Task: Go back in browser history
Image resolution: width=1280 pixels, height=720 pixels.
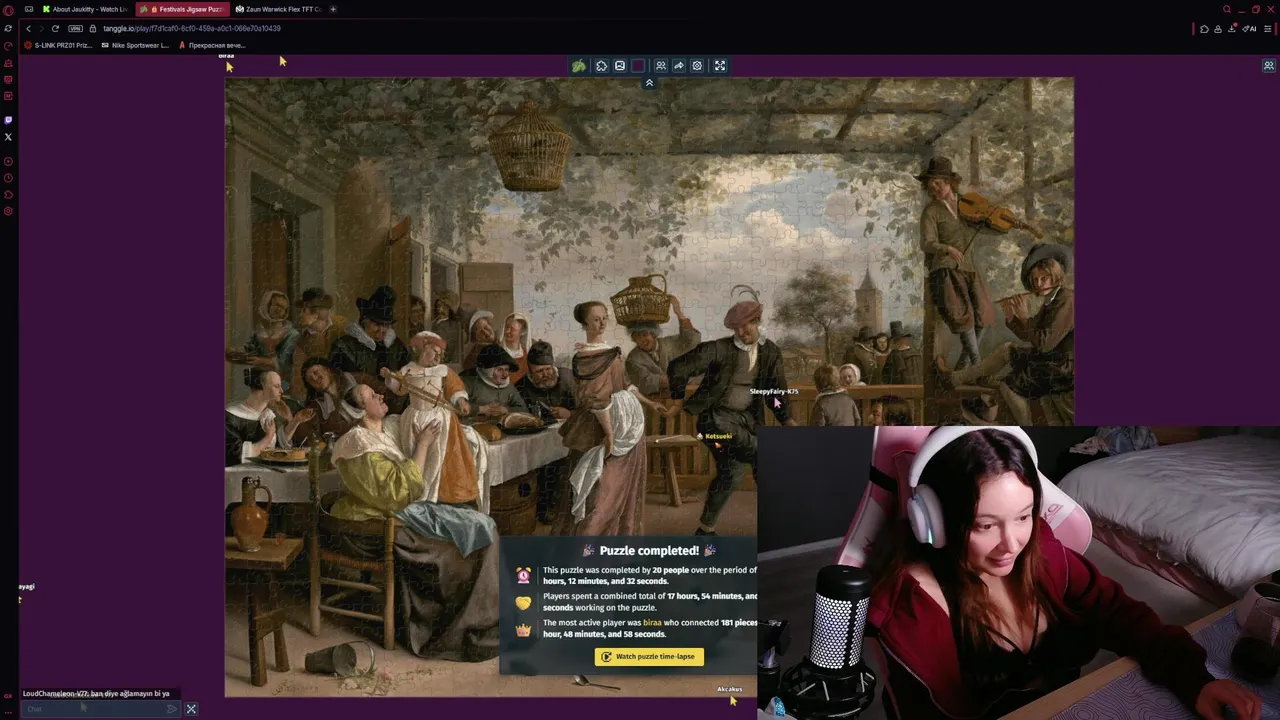Action: [28, 29]
